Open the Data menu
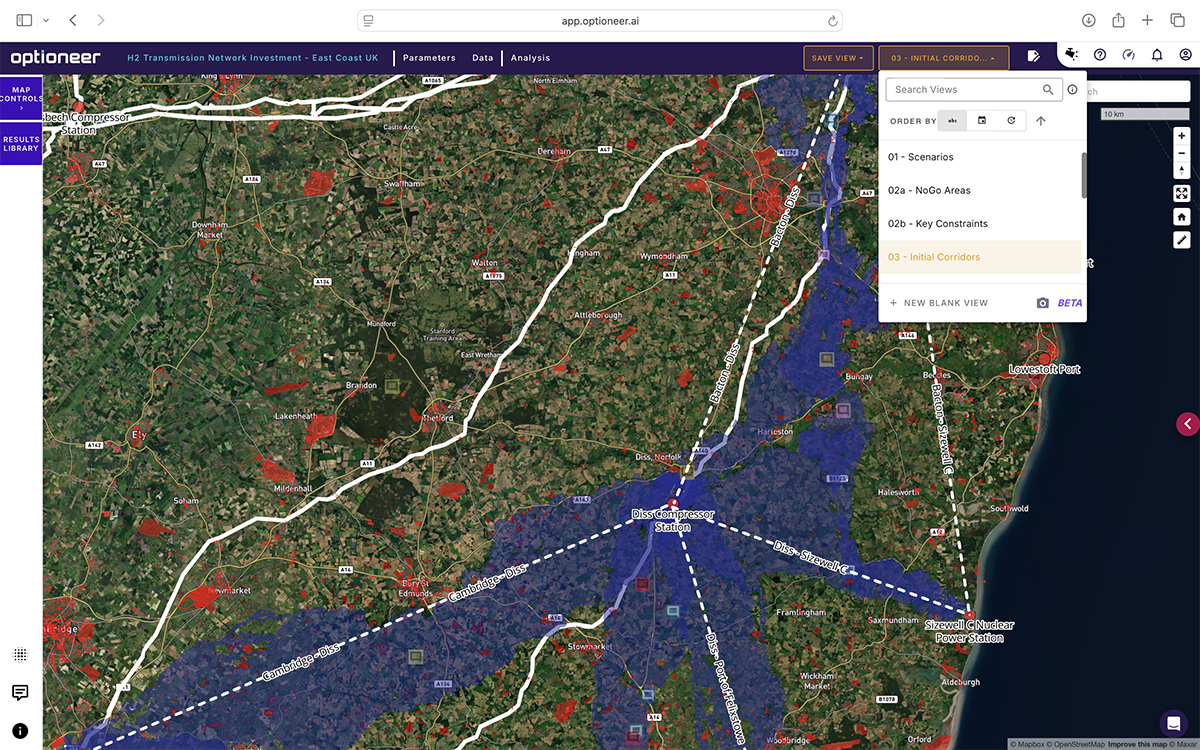Viewport: 1200px width, 750px height. (483, 58)
